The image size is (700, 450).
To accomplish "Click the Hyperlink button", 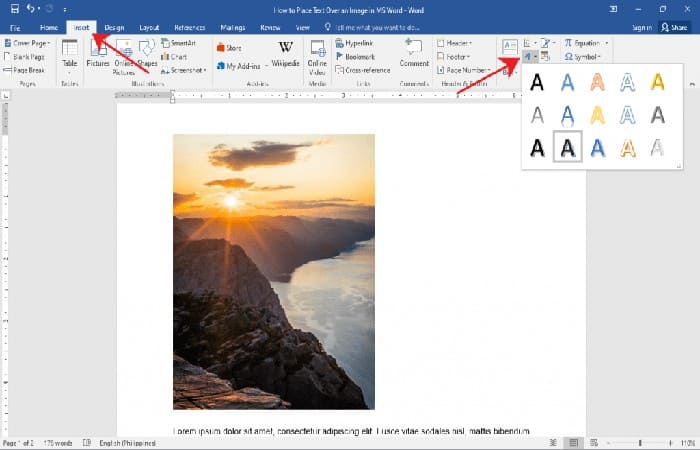I will pos(354,44).
